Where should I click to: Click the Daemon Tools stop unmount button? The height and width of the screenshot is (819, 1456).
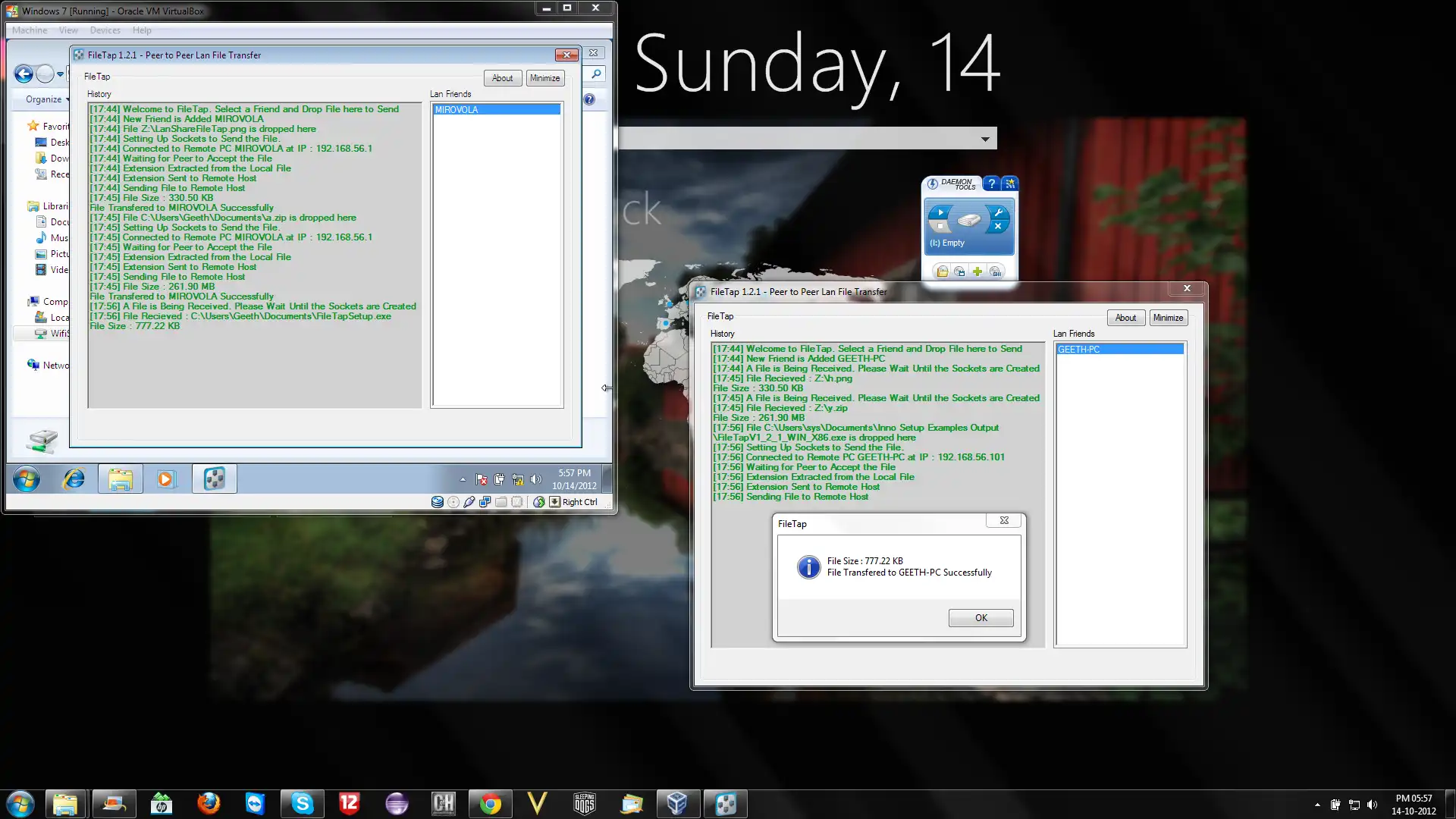click(940, 227)
